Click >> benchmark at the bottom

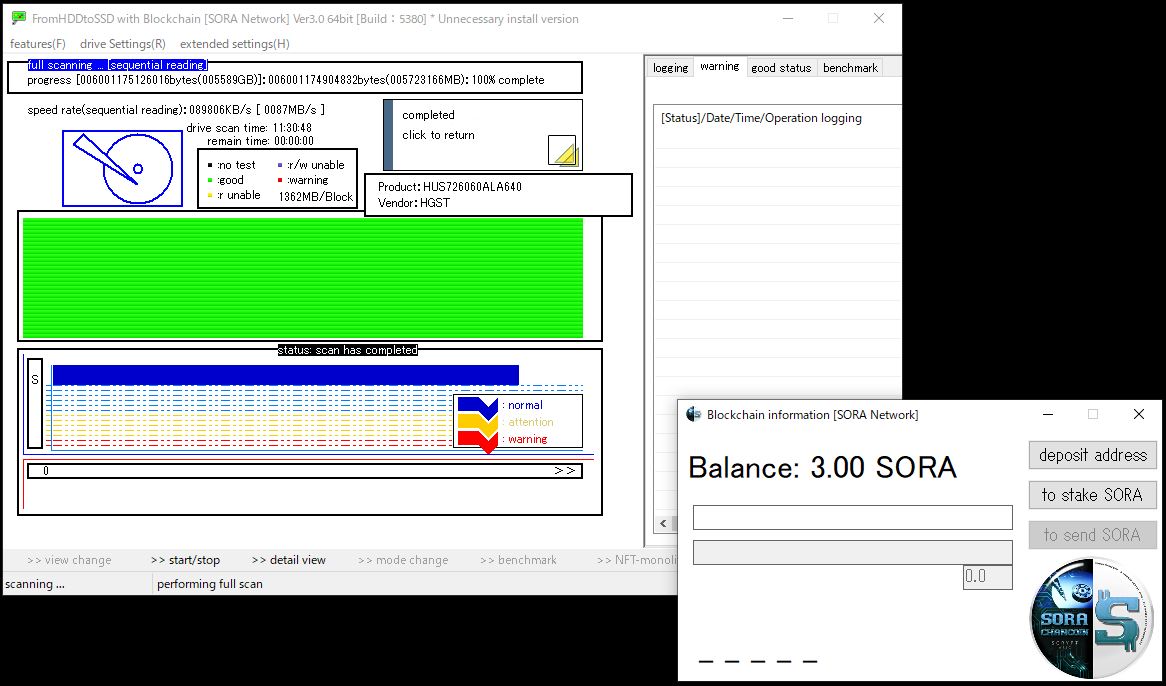(x=518, y=560)
